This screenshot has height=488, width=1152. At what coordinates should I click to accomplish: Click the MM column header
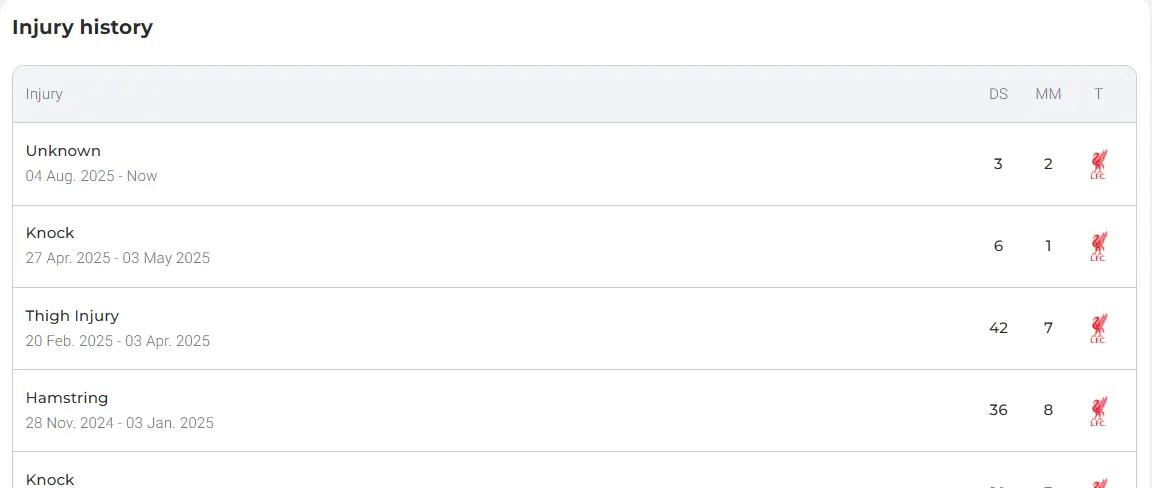(1048, 94)
